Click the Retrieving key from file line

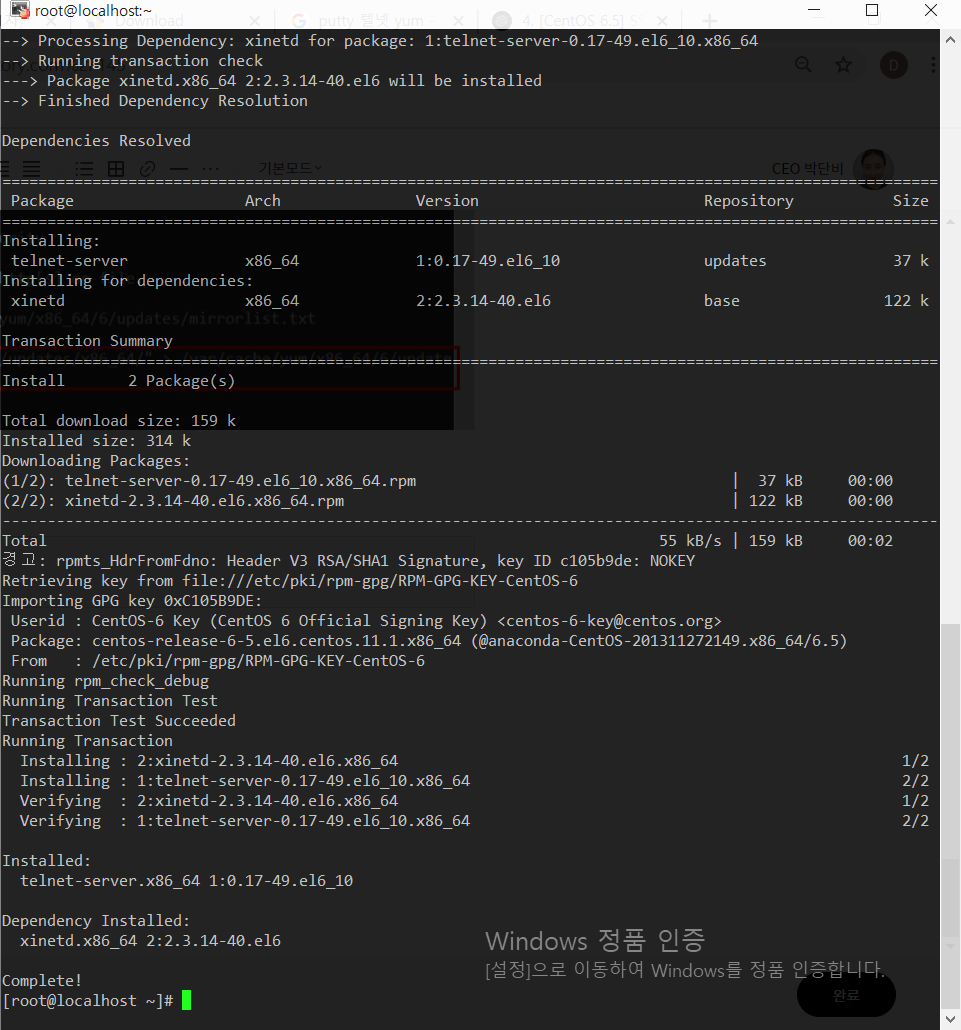pos(290,581)
